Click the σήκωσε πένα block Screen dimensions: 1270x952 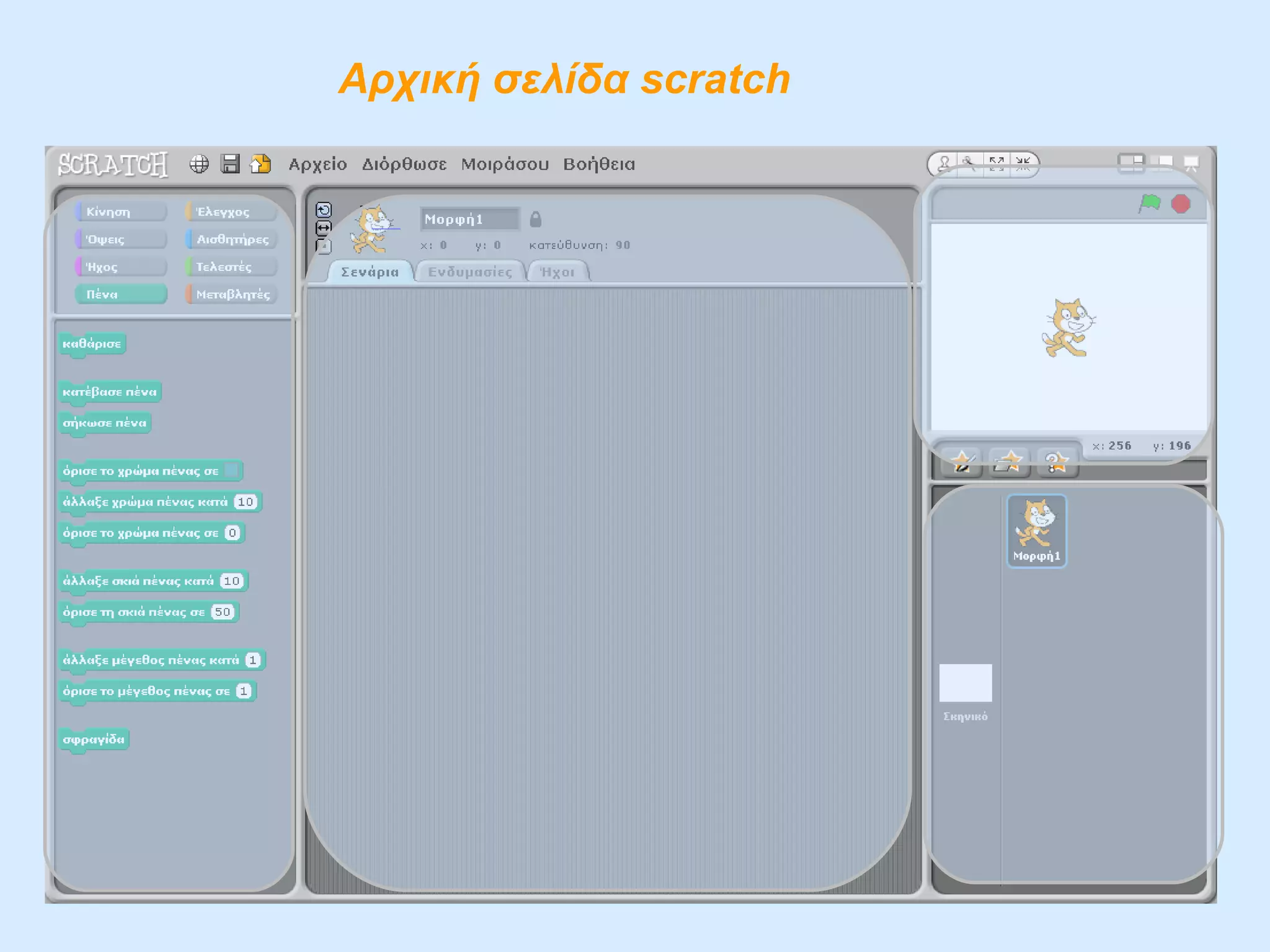(x=105, y=423)
